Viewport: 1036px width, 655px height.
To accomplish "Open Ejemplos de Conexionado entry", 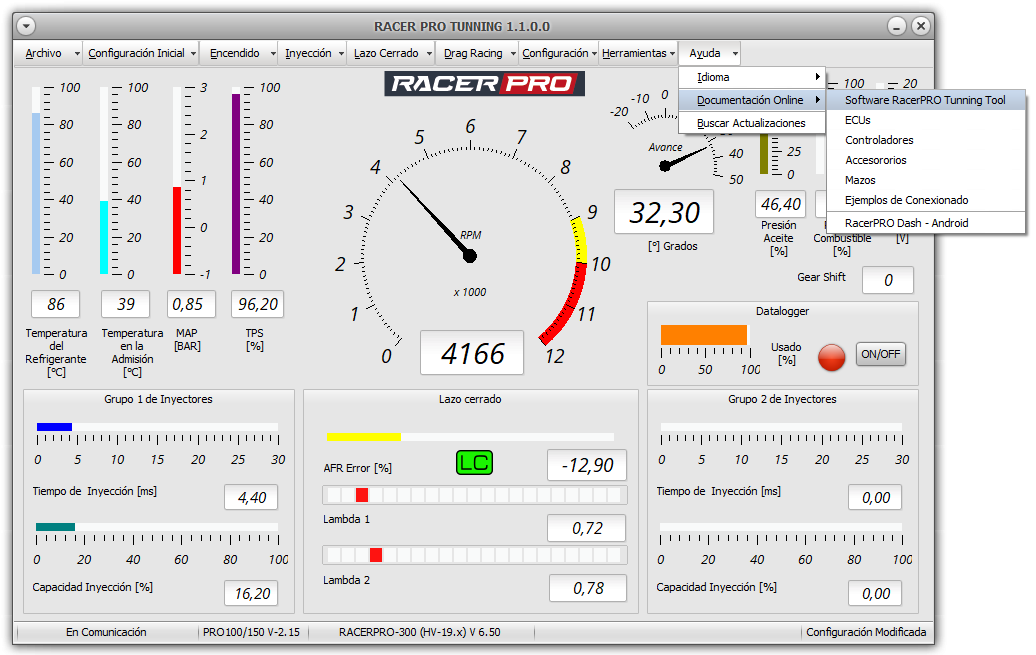I will [x=926, y=200].
